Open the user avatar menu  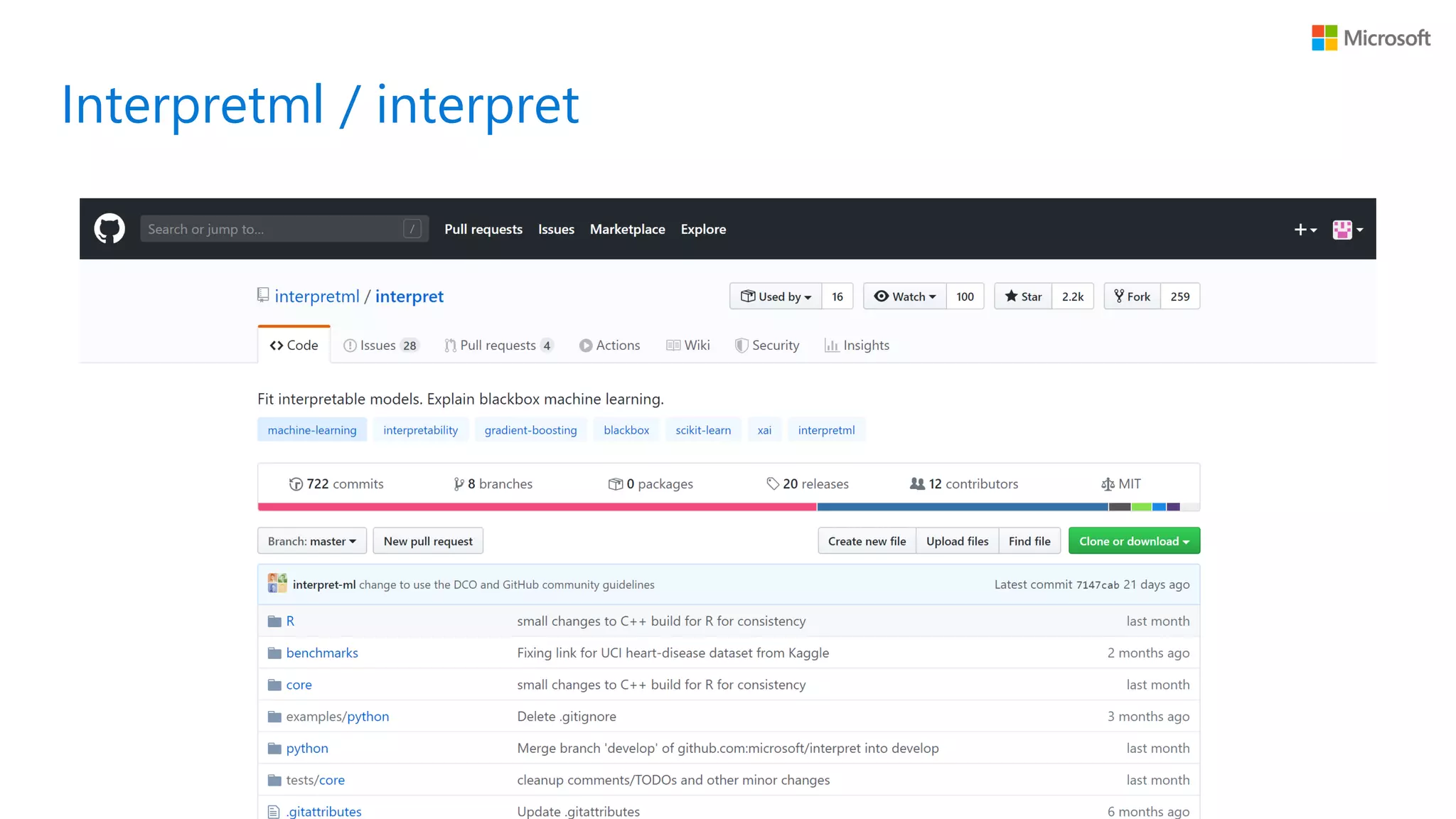coord(1347,230)
